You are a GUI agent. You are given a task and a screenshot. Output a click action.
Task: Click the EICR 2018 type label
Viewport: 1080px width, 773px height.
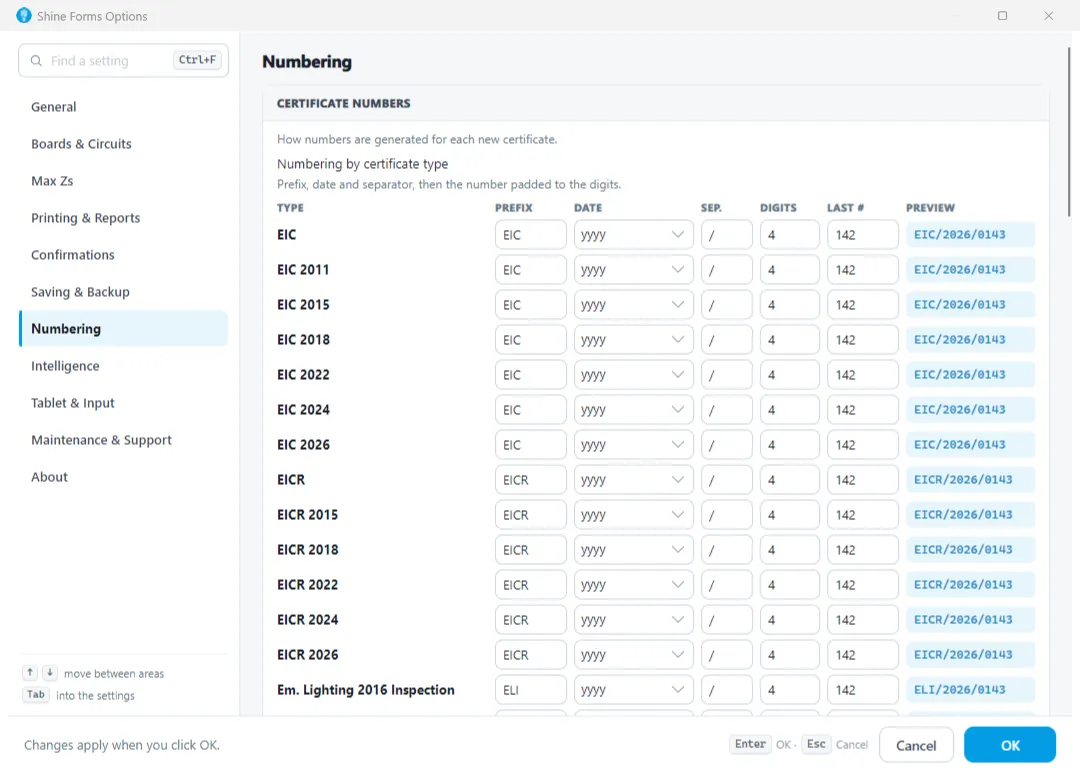coord(307,550)
